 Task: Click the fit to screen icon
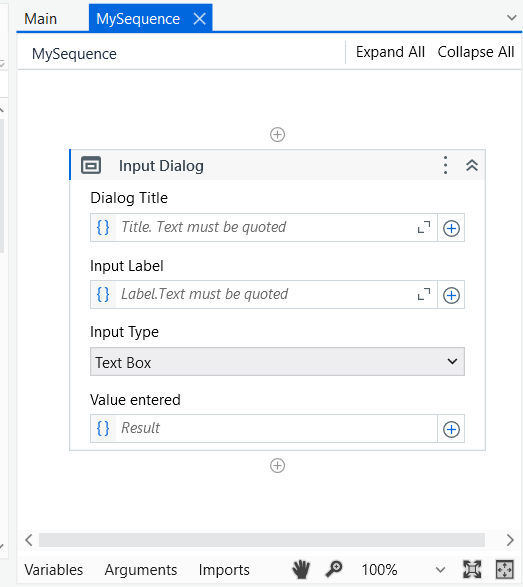pos(472,569)
